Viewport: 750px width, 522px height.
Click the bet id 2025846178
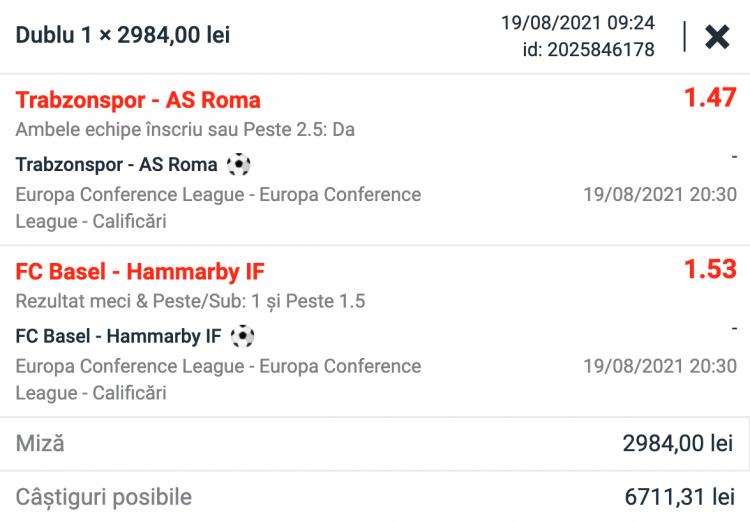[588, 49]
